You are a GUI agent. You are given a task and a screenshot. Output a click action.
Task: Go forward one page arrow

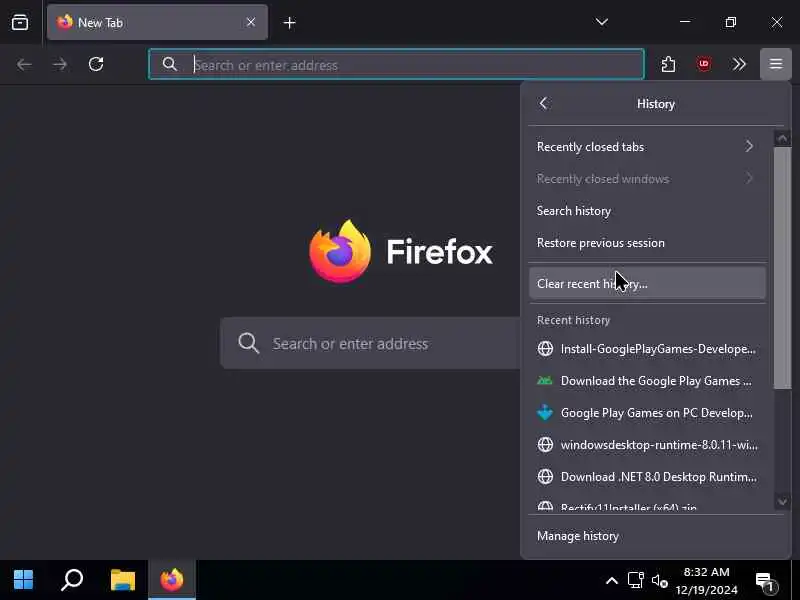click(x=60, y=64)
